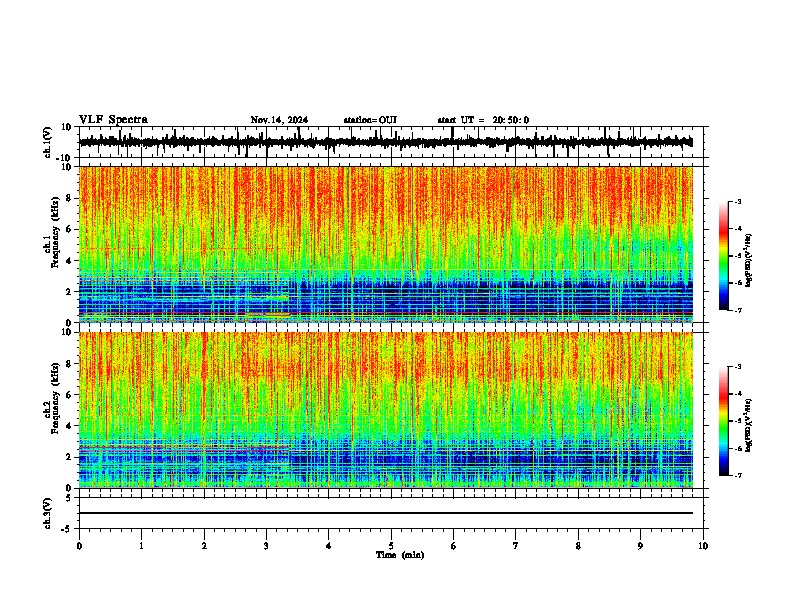792x612 pixels.
Task: Click time axis tick label '10'
Action: (x=703, y=546)
